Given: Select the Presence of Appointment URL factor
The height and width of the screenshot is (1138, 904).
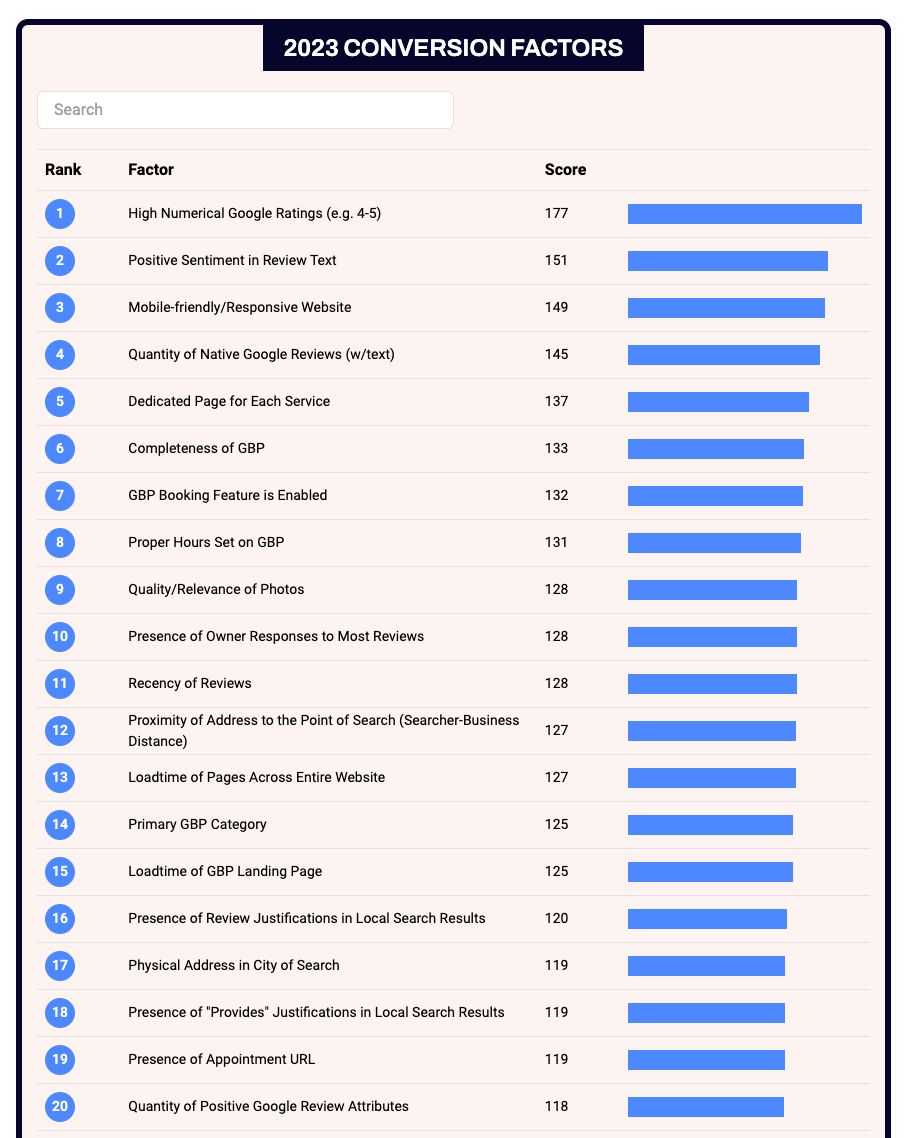Looking at the screenshot, I should pos(221,1060).
